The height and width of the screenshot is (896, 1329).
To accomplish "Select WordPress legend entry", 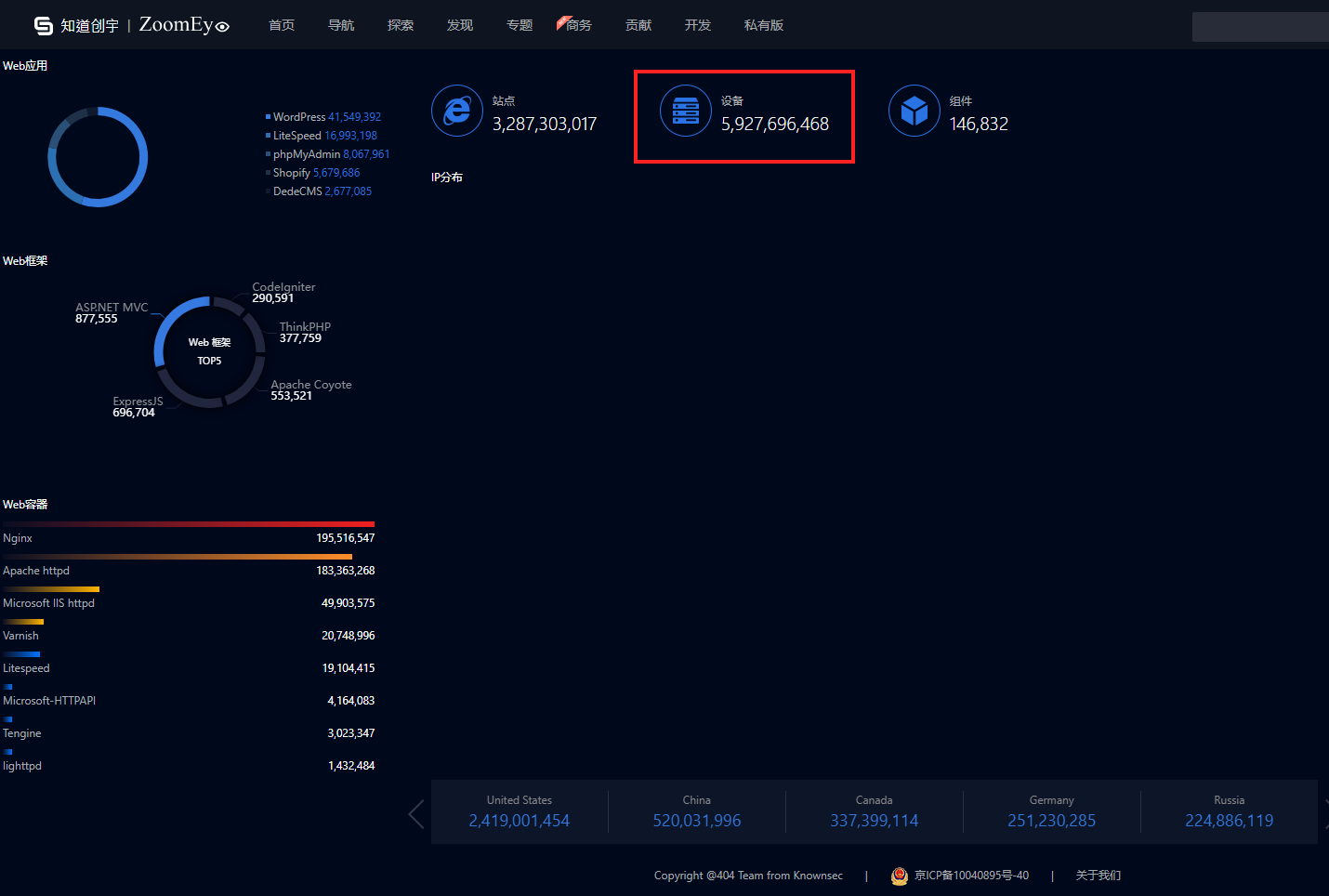I will (323, 117).
